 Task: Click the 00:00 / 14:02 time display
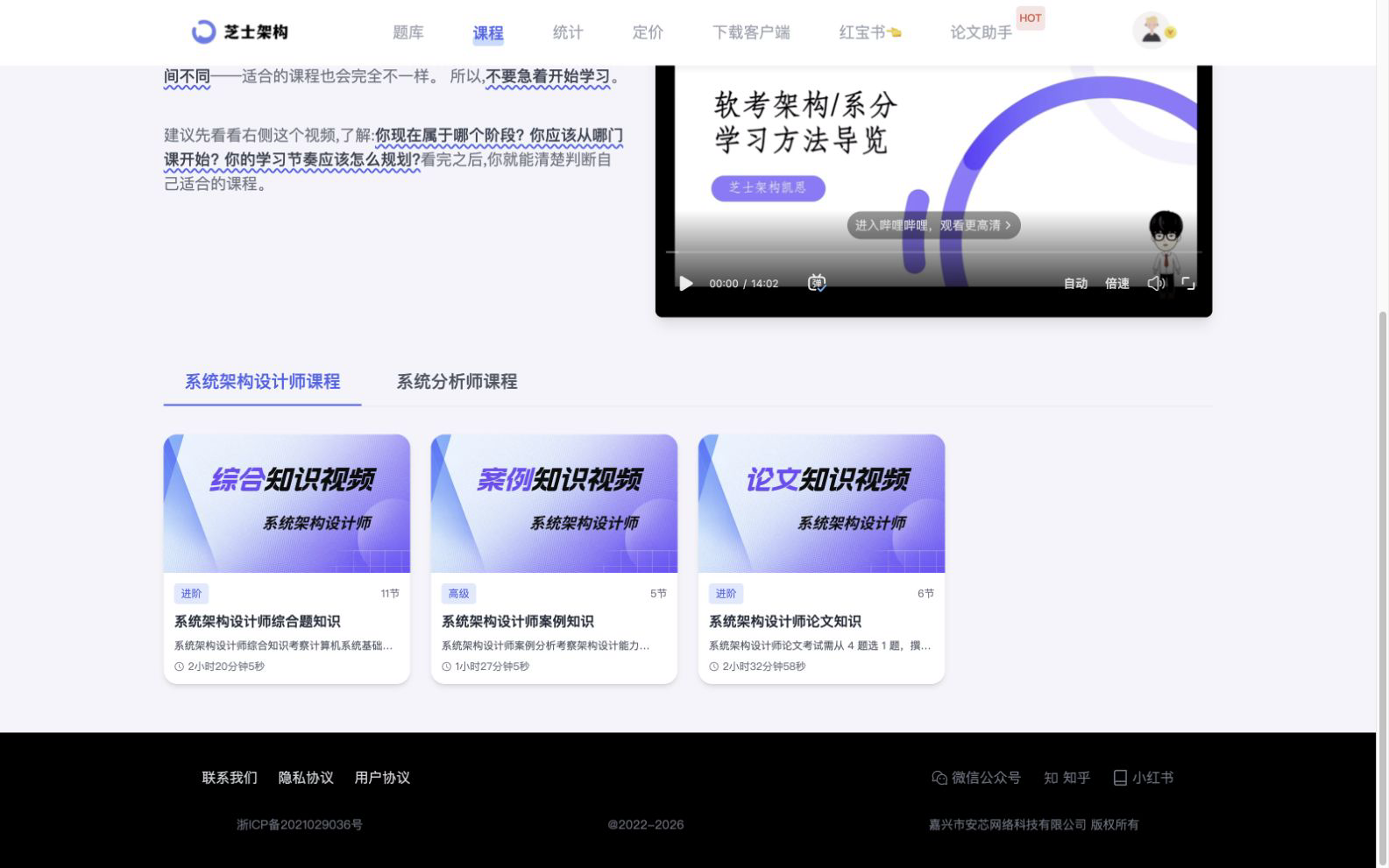point(744,284)
